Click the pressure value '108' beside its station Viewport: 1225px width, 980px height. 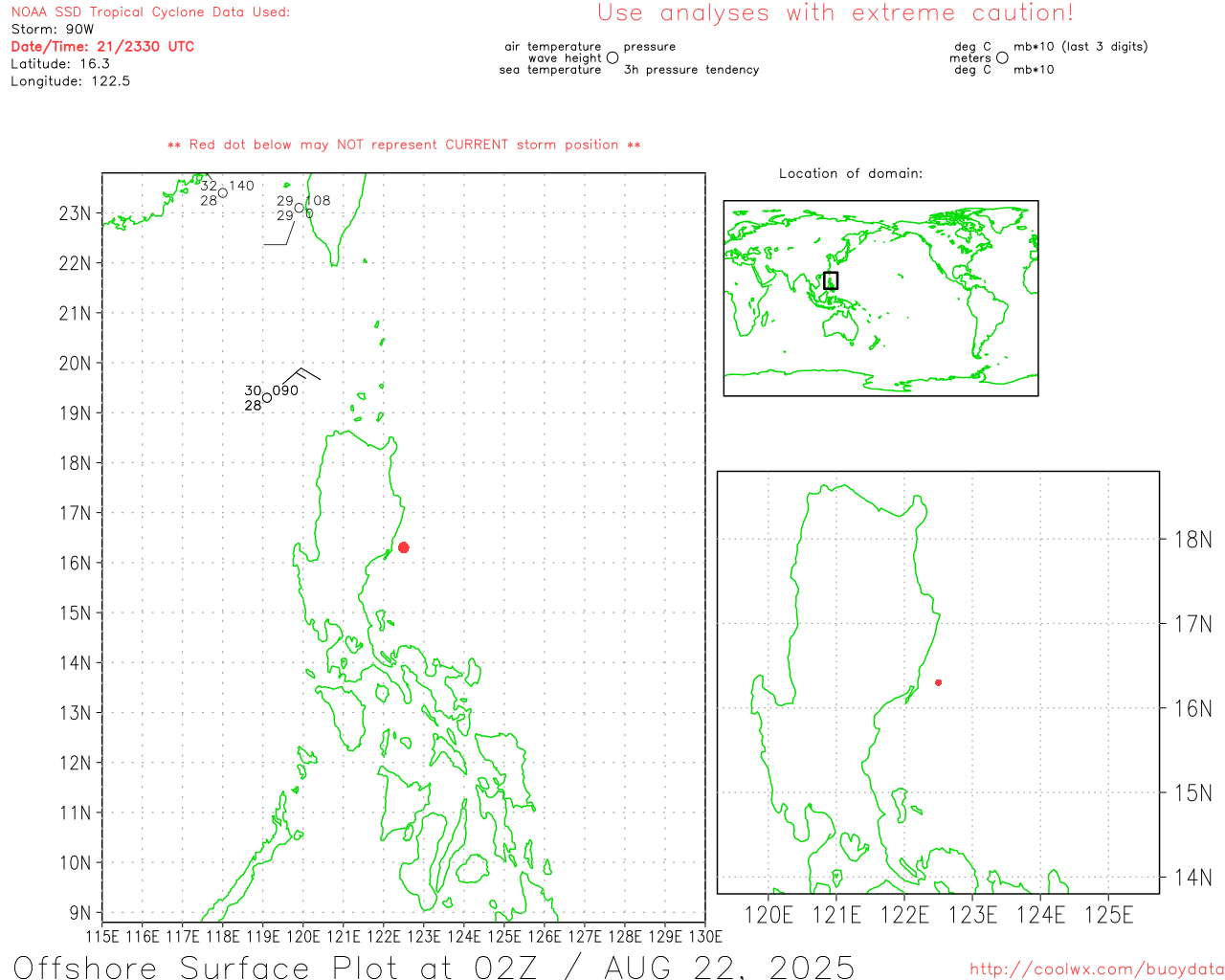(318, 201)
